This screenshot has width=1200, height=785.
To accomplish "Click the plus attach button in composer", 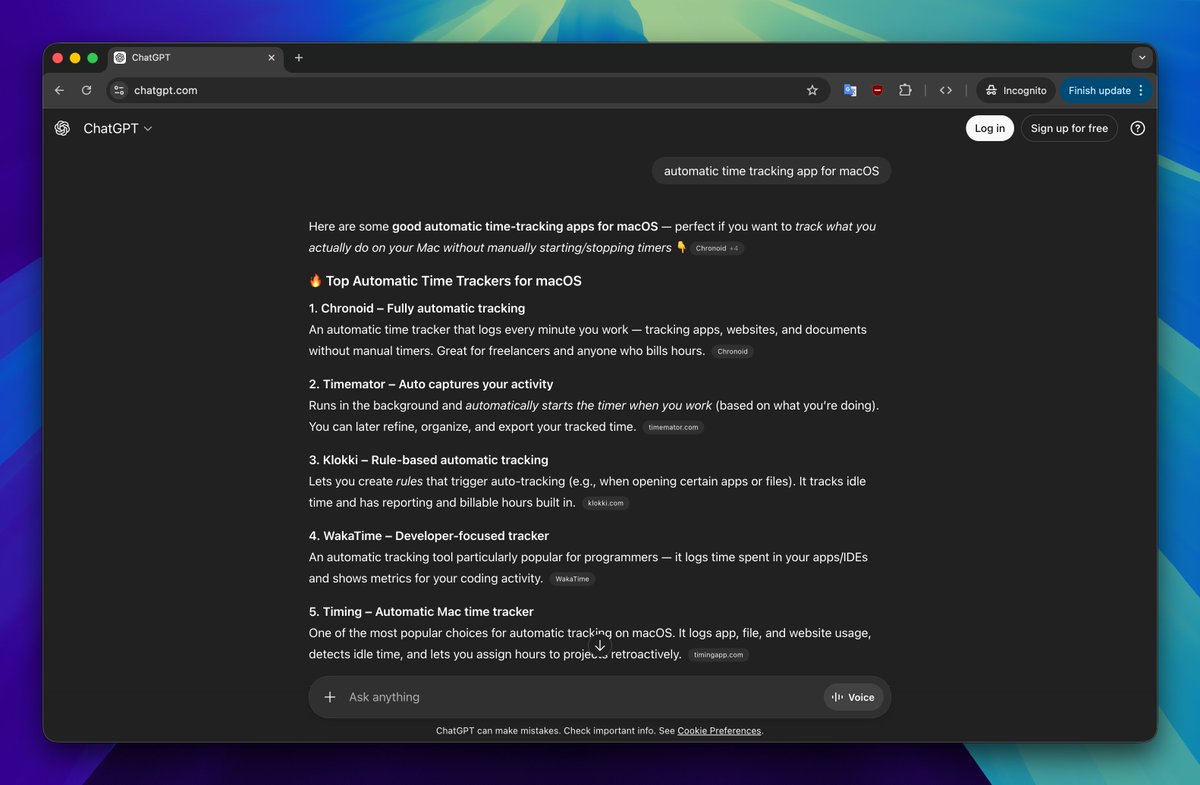I will coord(330,697).
